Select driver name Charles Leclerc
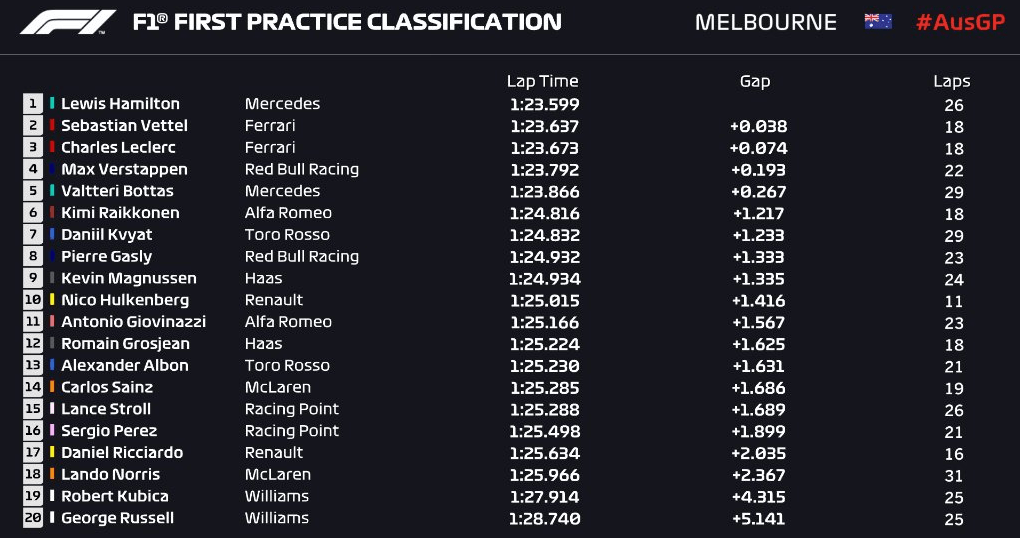Image resolution: width=1020 pixels, height=538 pixels. tap(118, 147)
